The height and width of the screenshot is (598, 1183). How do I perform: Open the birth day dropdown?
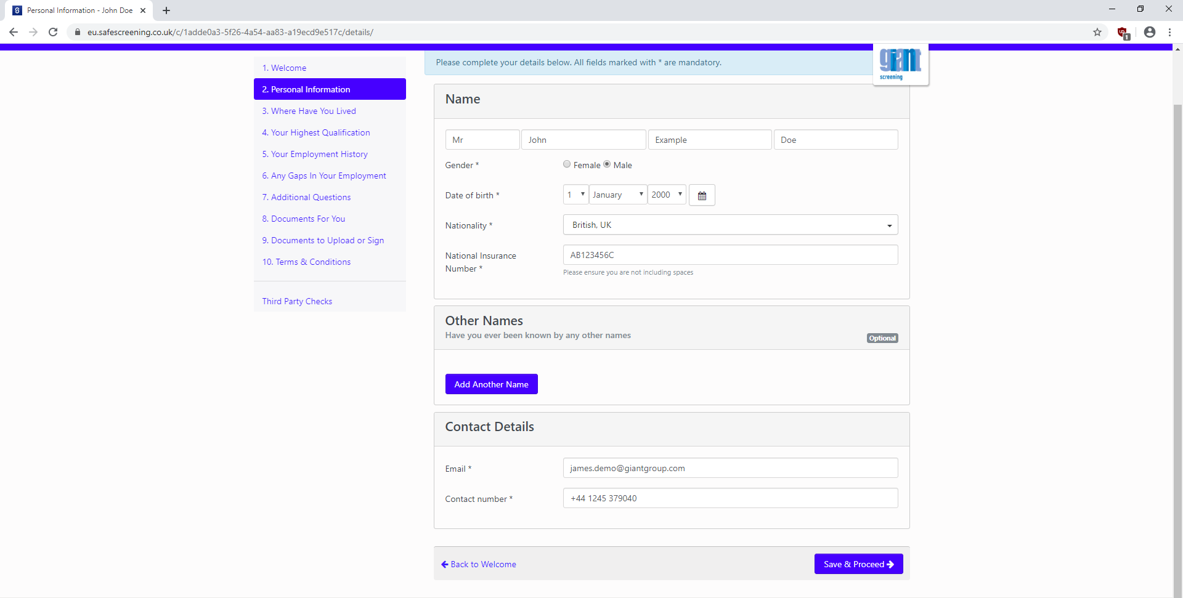[x=575, y=195]
